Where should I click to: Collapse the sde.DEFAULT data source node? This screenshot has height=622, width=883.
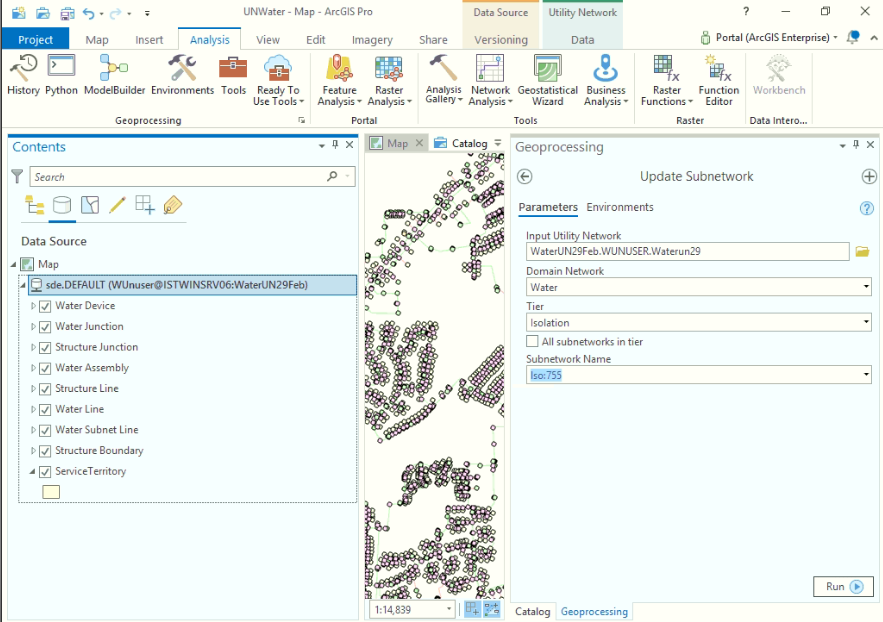23,285
